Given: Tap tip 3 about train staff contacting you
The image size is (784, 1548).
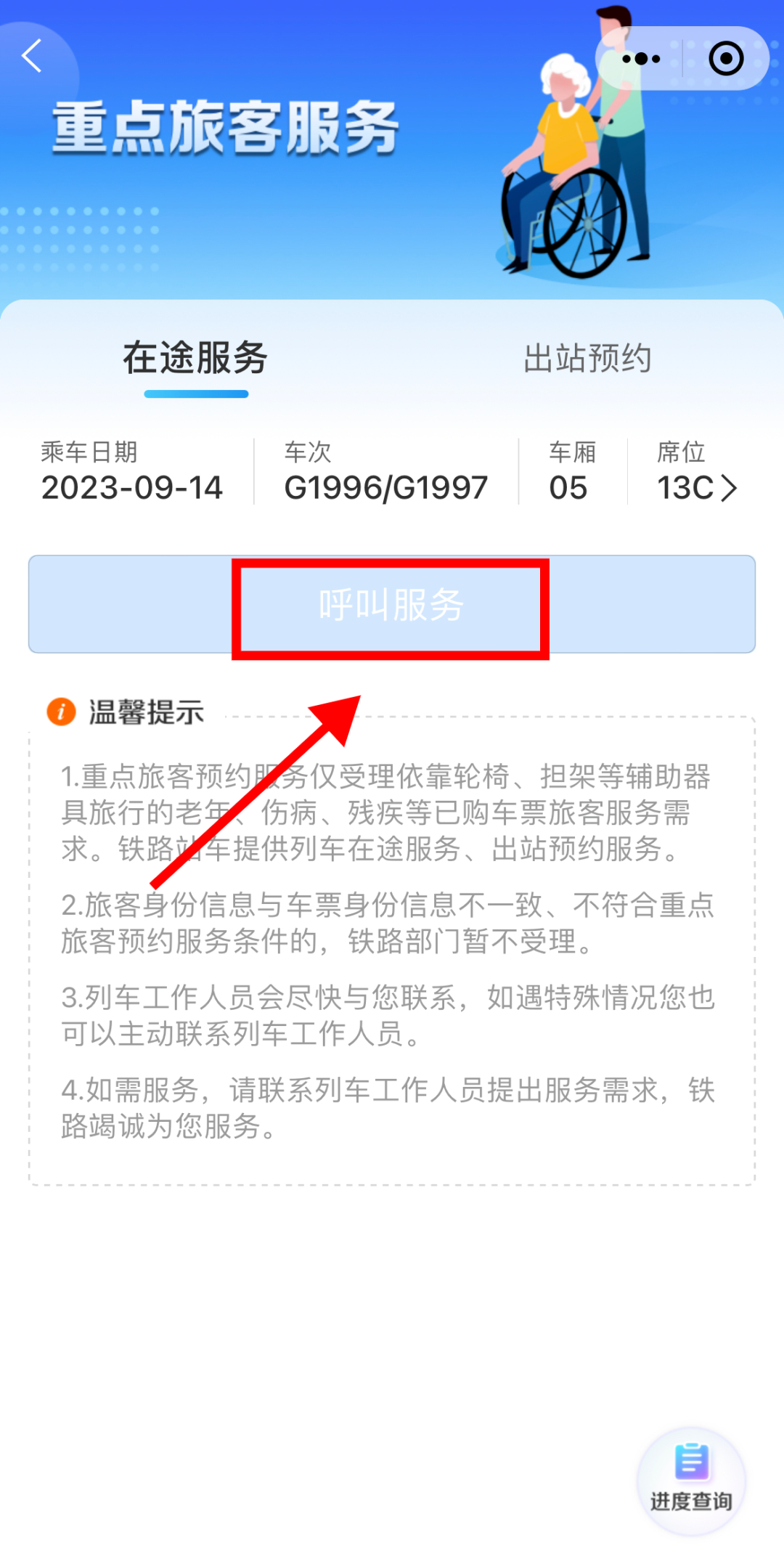Looking at the screenshot, I should click(388, 1015).
